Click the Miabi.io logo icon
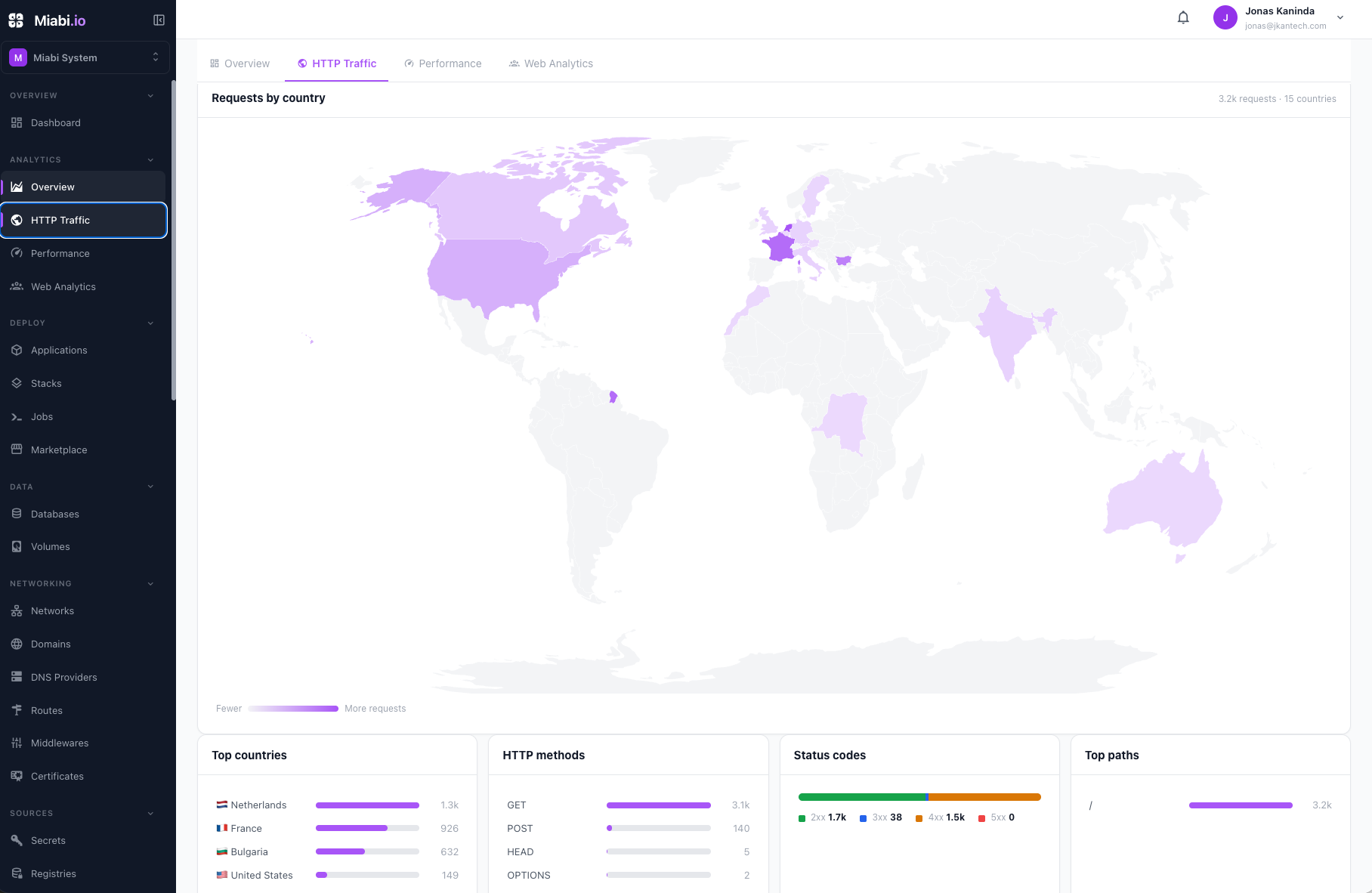 click(x=16, y=20)
